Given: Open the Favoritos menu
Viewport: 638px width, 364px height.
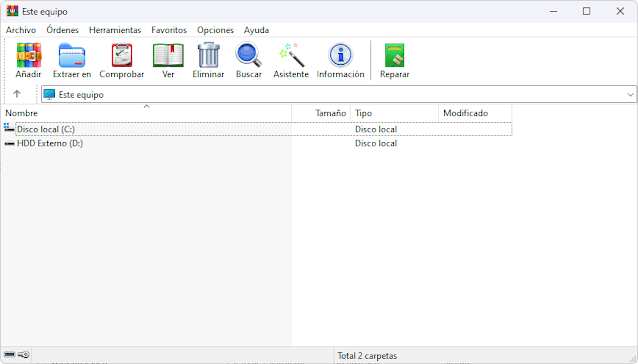Looking at the screenshot, I should pos(169,30).
